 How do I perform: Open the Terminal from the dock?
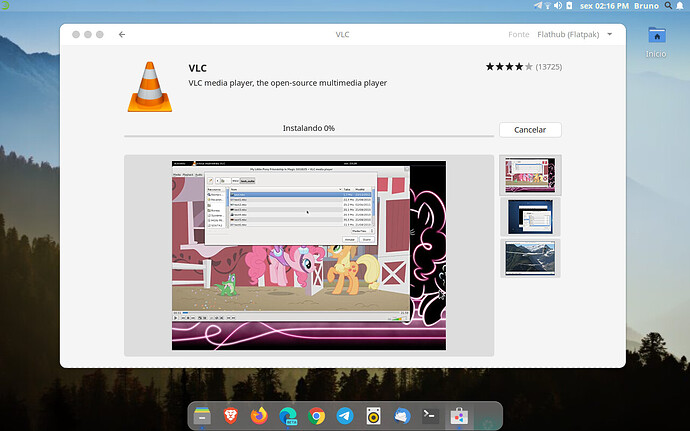(x=430, y=416)
